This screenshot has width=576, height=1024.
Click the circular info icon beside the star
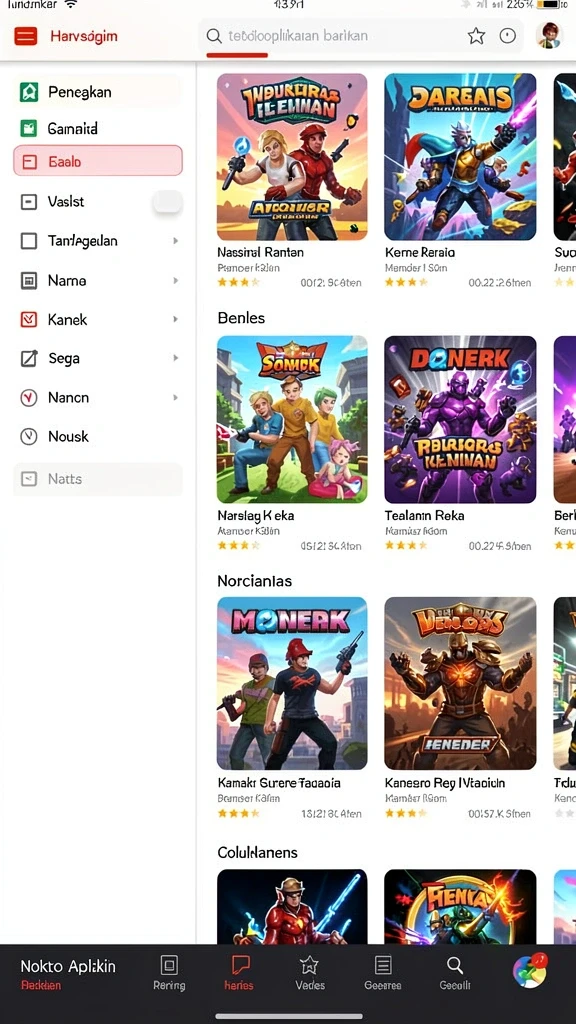(x=507, y=36)
